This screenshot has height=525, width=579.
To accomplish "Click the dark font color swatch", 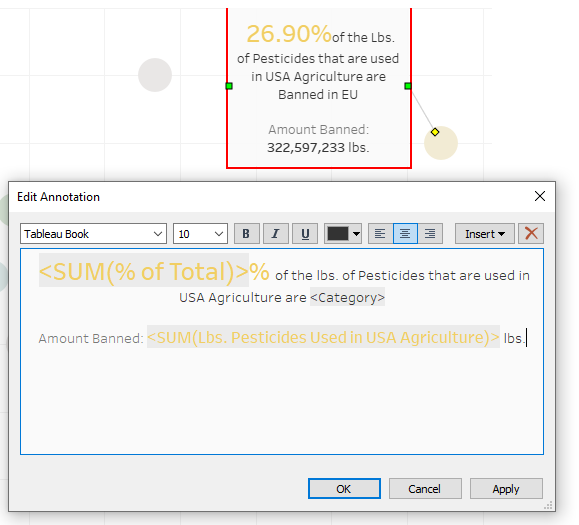I will pos(338,234).
